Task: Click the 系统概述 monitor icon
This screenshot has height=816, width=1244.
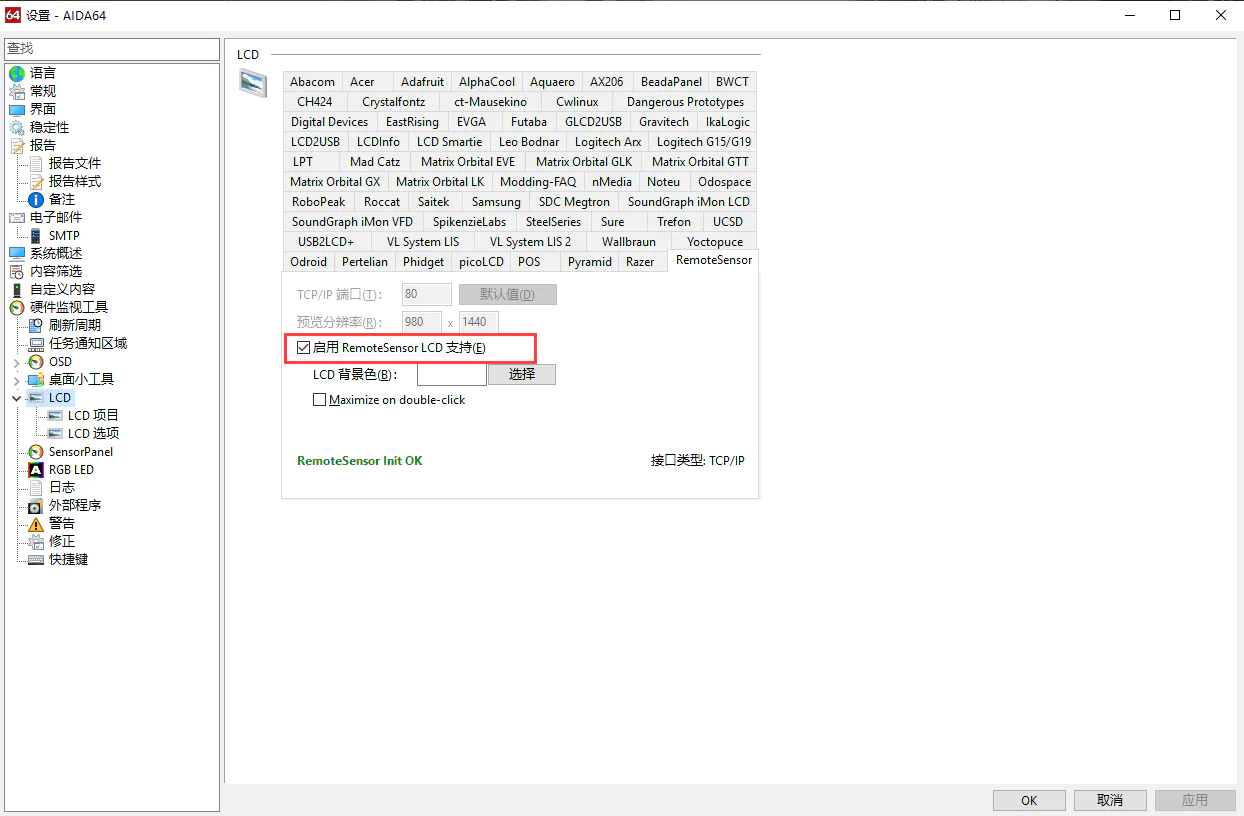Action: click(16, 253)
